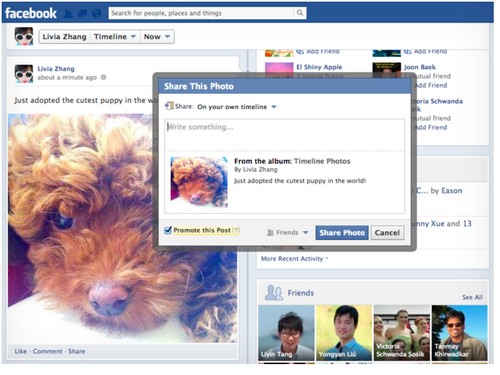Screen dimensions: 500x375
Task: Expand the Timeline dropdown
Action: [115, 37]
